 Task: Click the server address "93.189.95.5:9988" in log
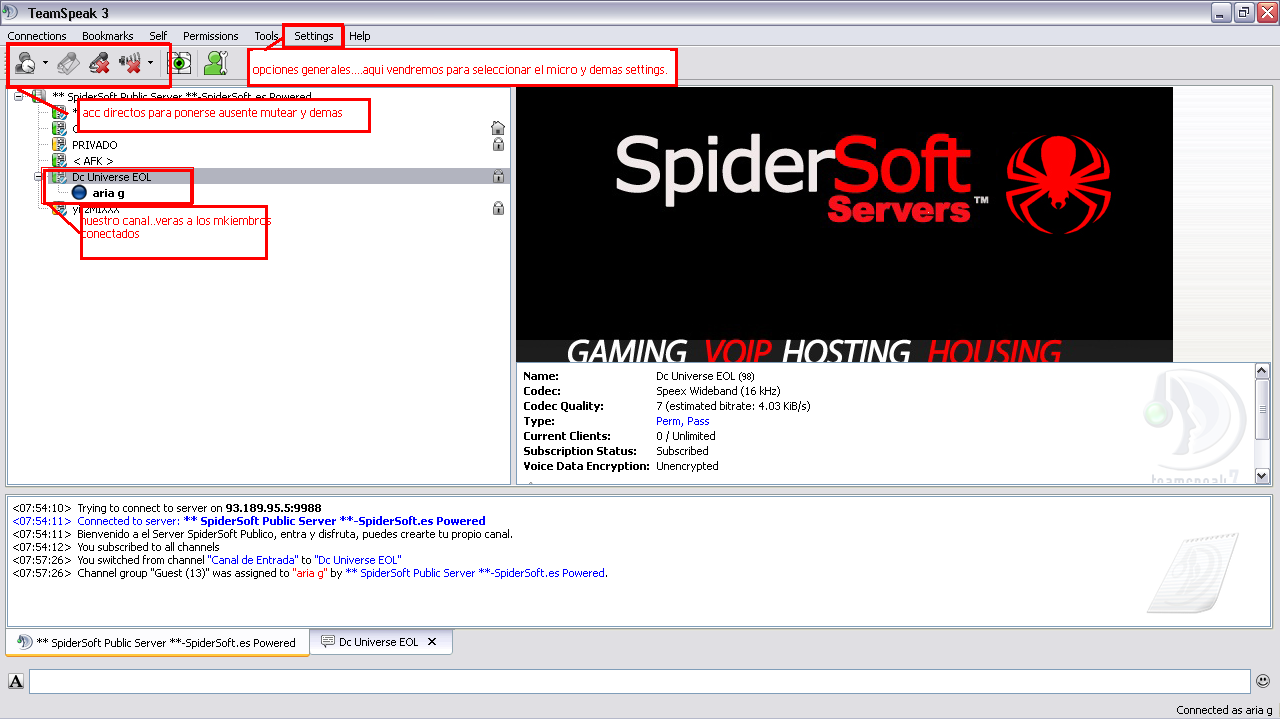(x=273, y=508)
